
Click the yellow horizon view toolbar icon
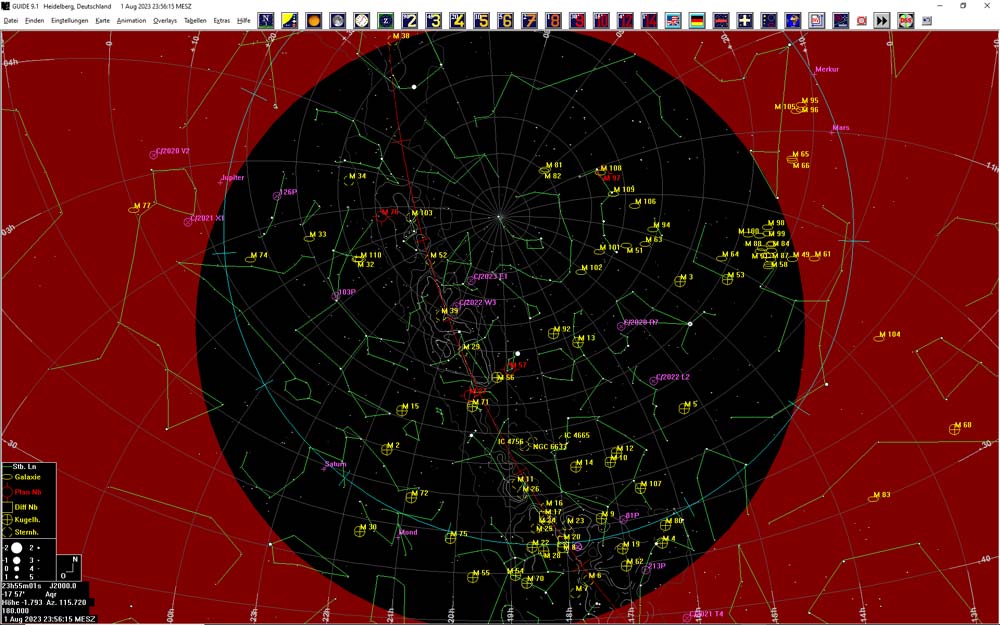290,20
